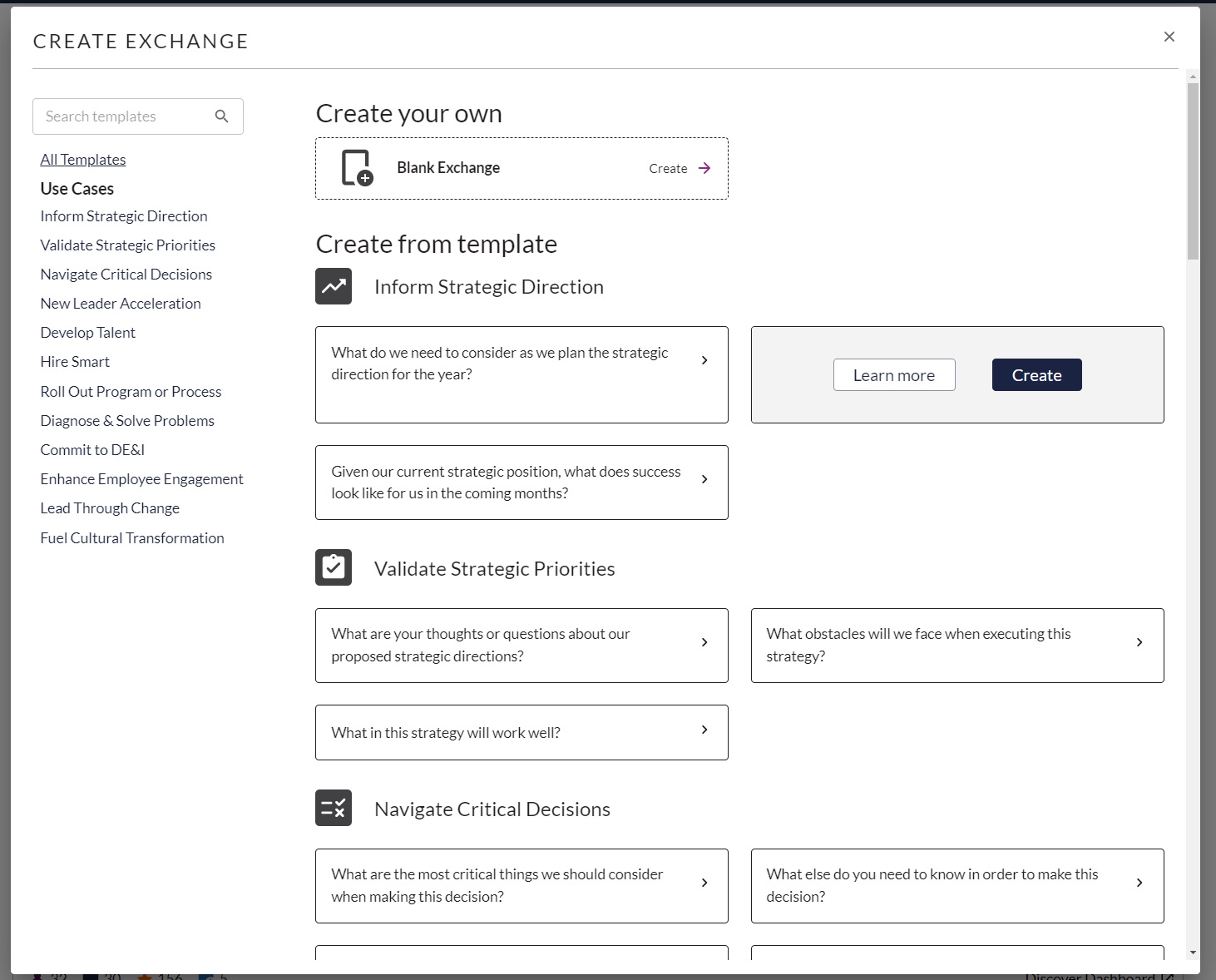
Task: Expand 'What obstacles will we face' chevron
Action: point(1139,642)
